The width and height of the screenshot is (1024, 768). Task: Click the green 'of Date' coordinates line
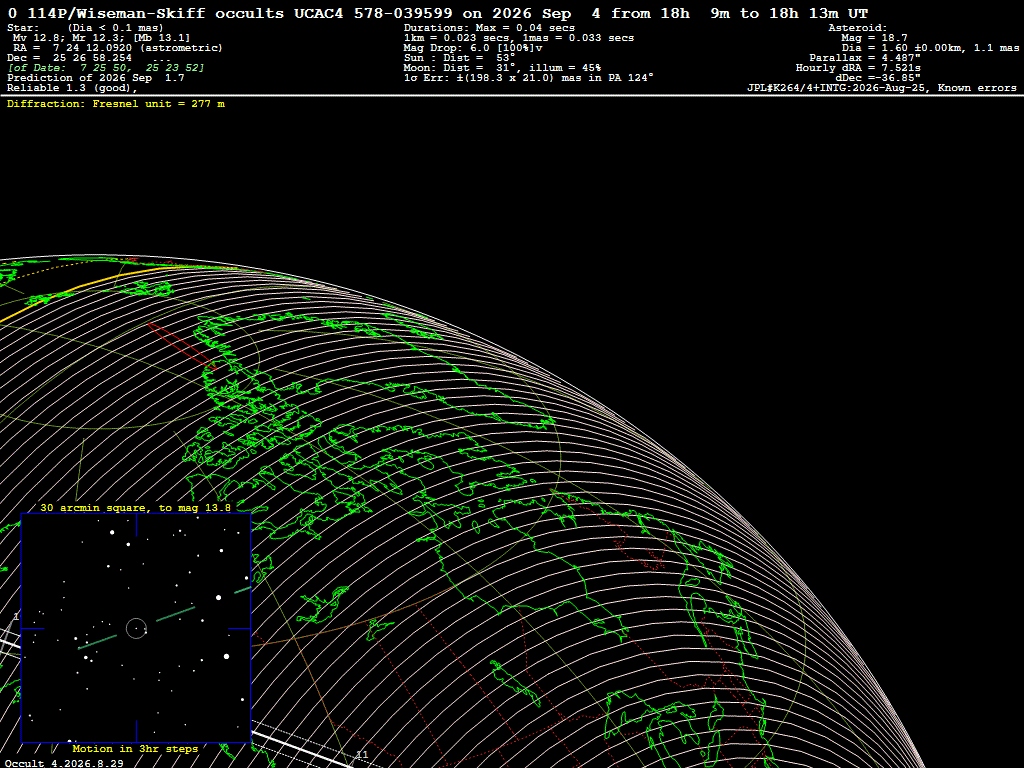coord(106,68)
